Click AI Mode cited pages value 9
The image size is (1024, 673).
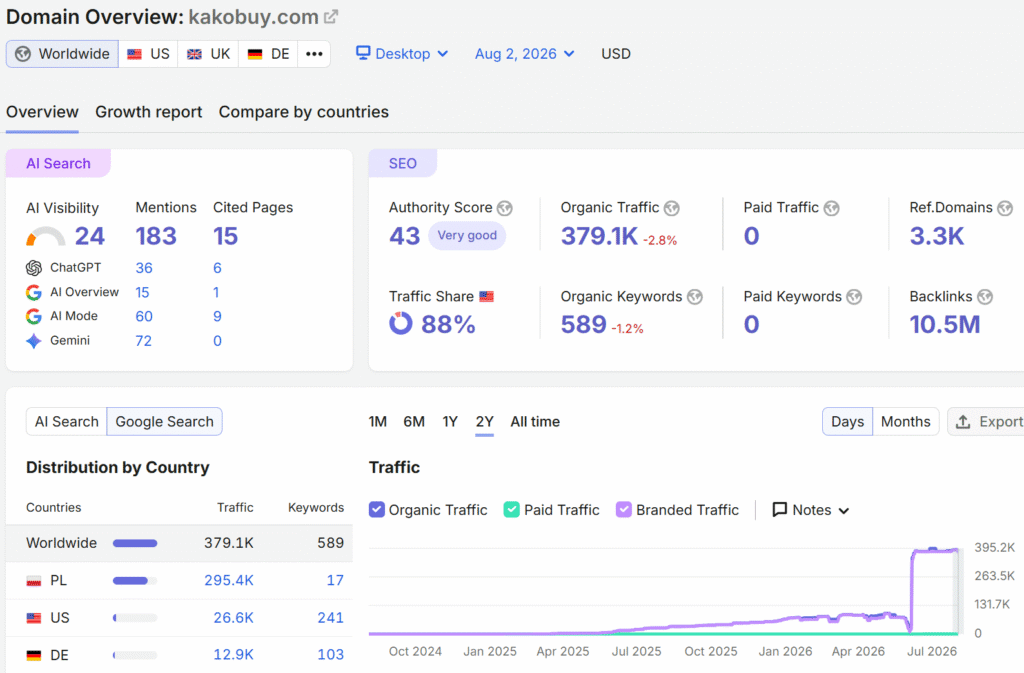point(217,317)
